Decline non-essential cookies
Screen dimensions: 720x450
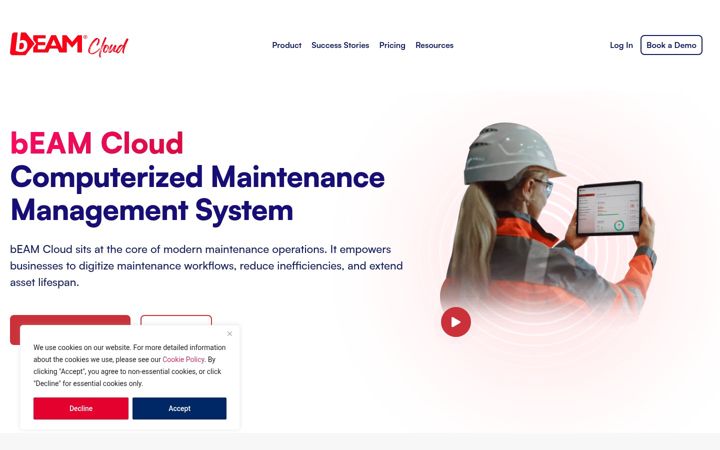81,408
